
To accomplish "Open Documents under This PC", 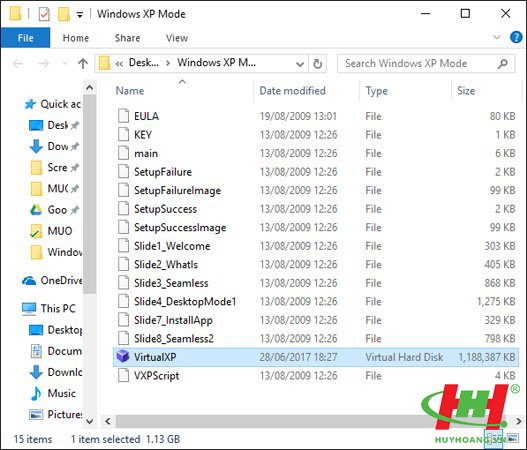I will (56, 351).
